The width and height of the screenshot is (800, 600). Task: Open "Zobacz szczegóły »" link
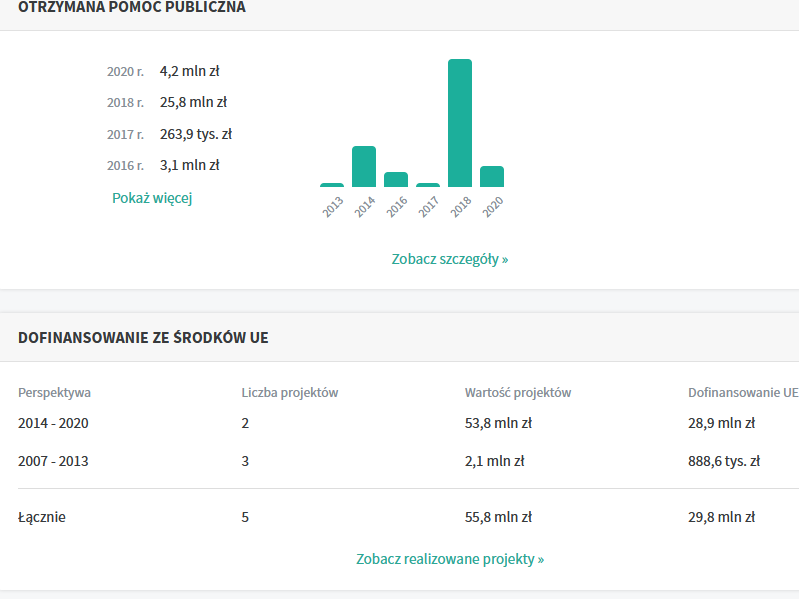[x=450, y=259]
